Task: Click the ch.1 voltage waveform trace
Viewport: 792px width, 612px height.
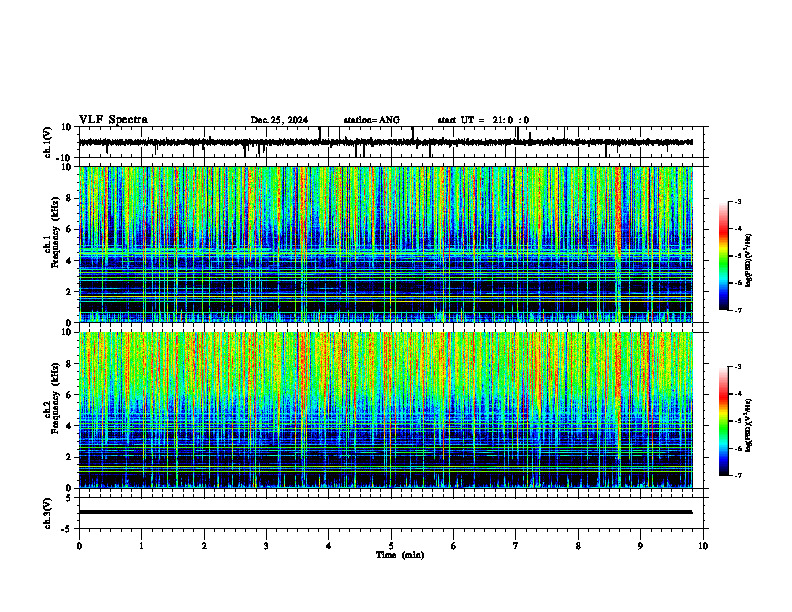Action: click(386, 142)
